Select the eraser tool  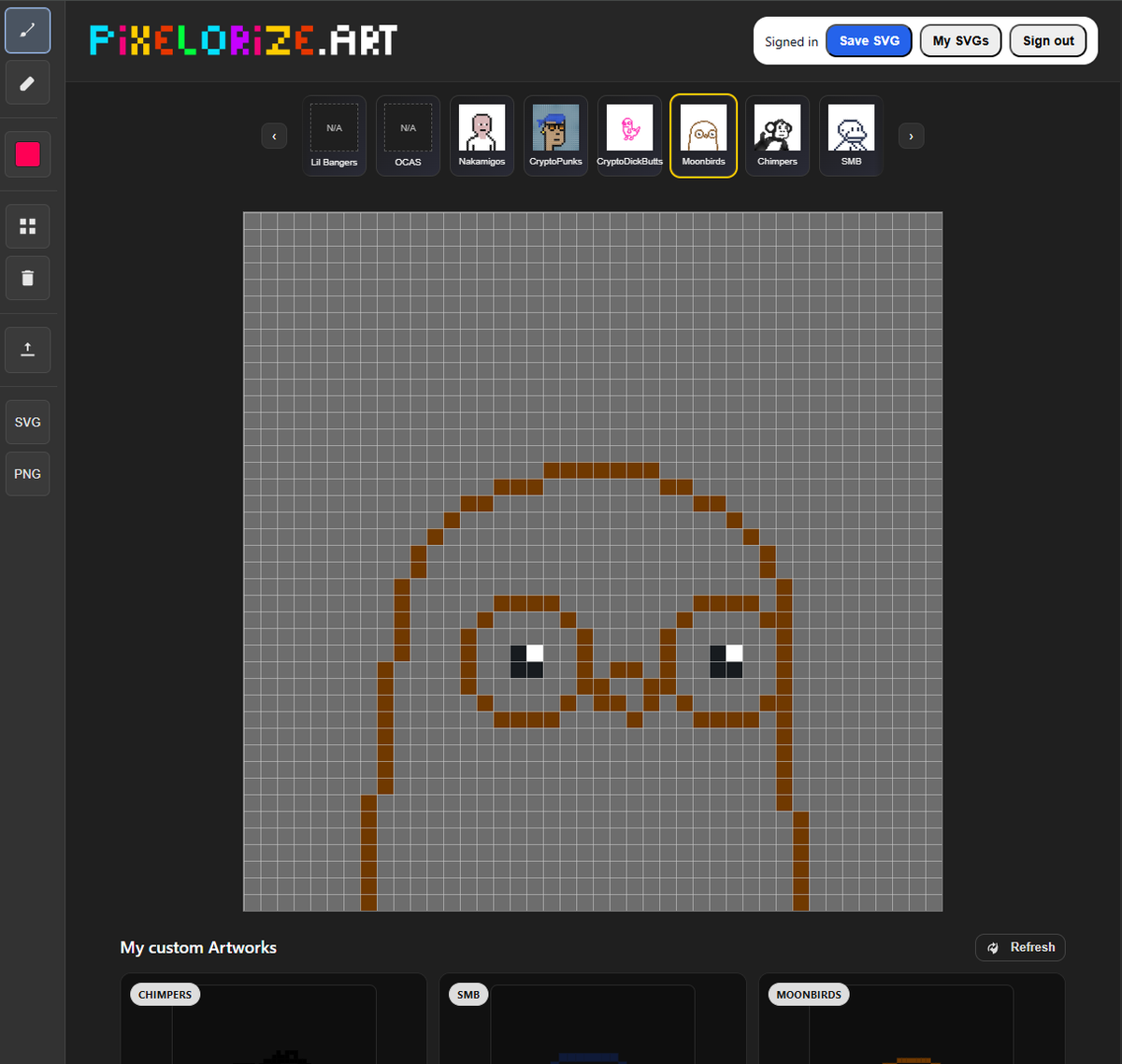[x=28, y=84]
